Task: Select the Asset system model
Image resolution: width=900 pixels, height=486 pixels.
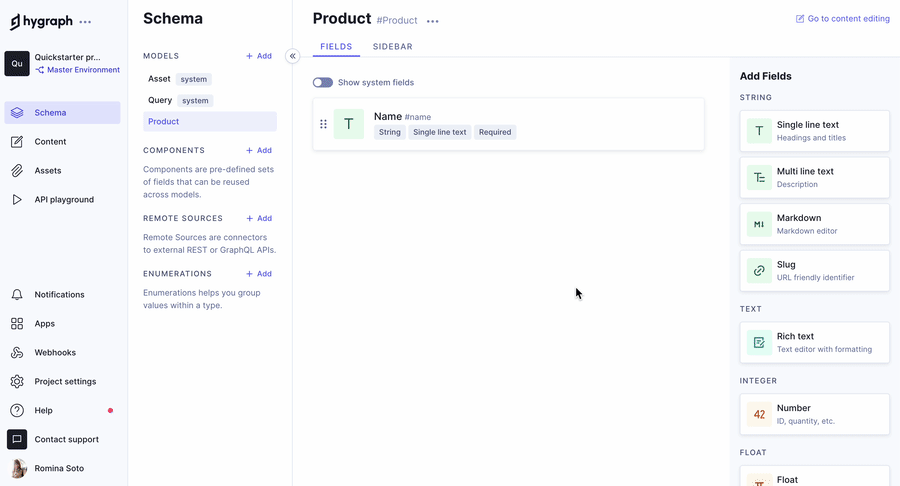Action: [x=160, y=79]
